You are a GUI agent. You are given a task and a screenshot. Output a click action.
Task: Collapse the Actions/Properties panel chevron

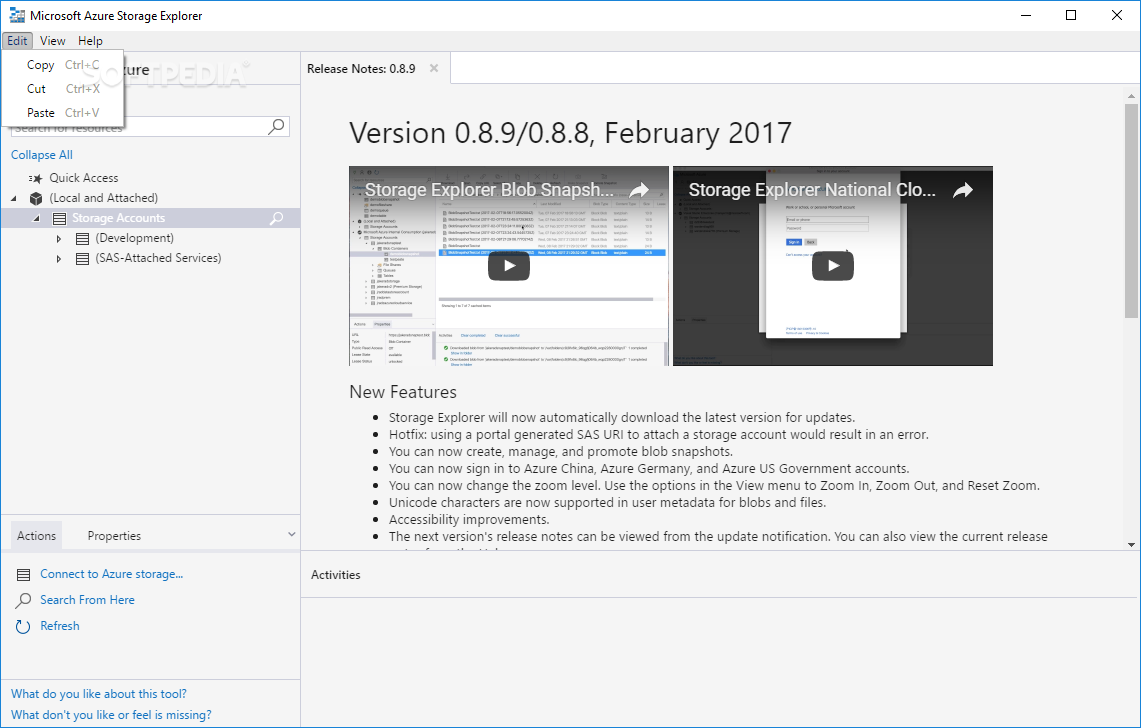click(x=291, y=534)
